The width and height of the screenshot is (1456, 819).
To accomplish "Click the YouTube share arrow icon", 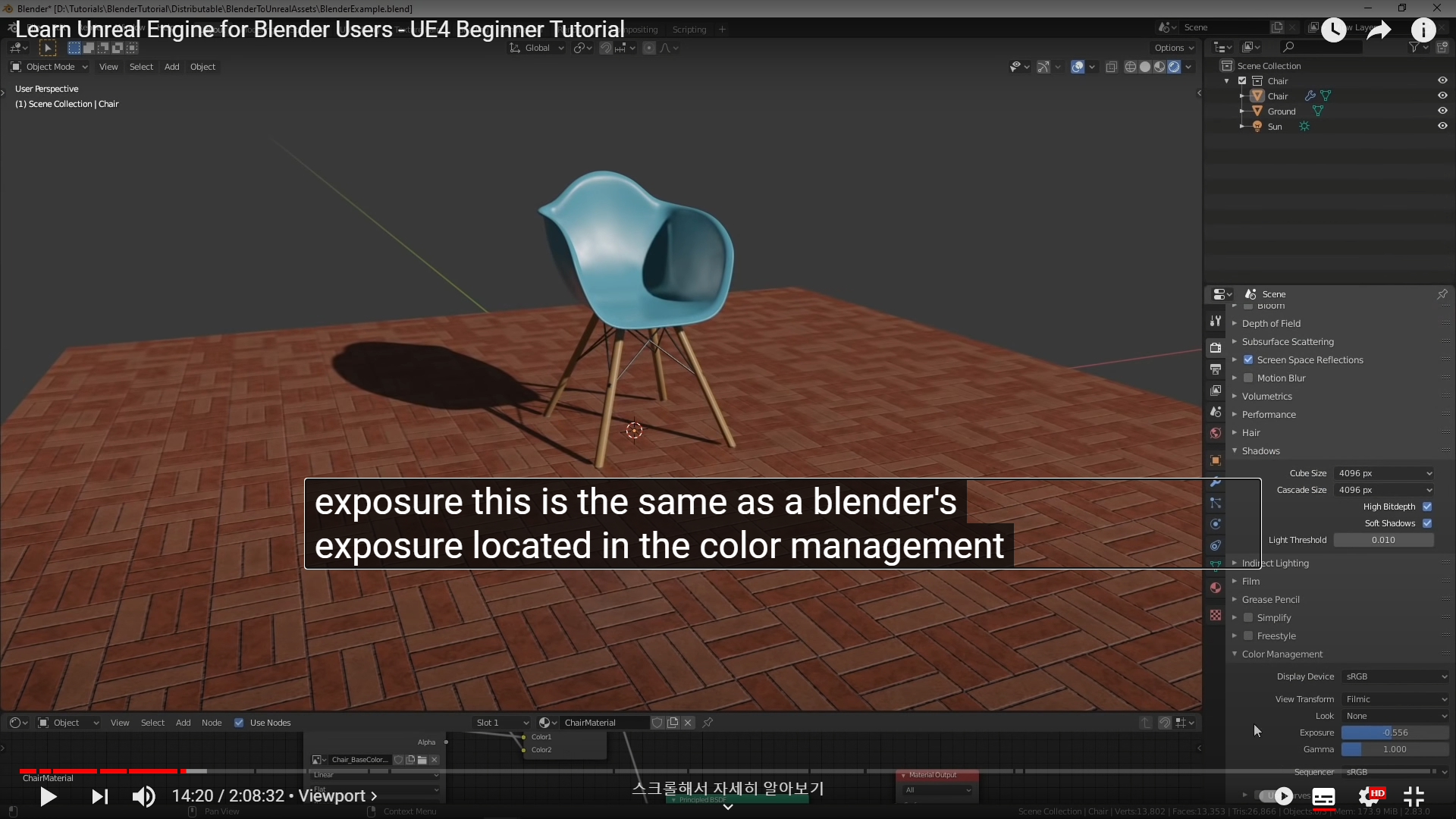I will (x=1379, y=30).
